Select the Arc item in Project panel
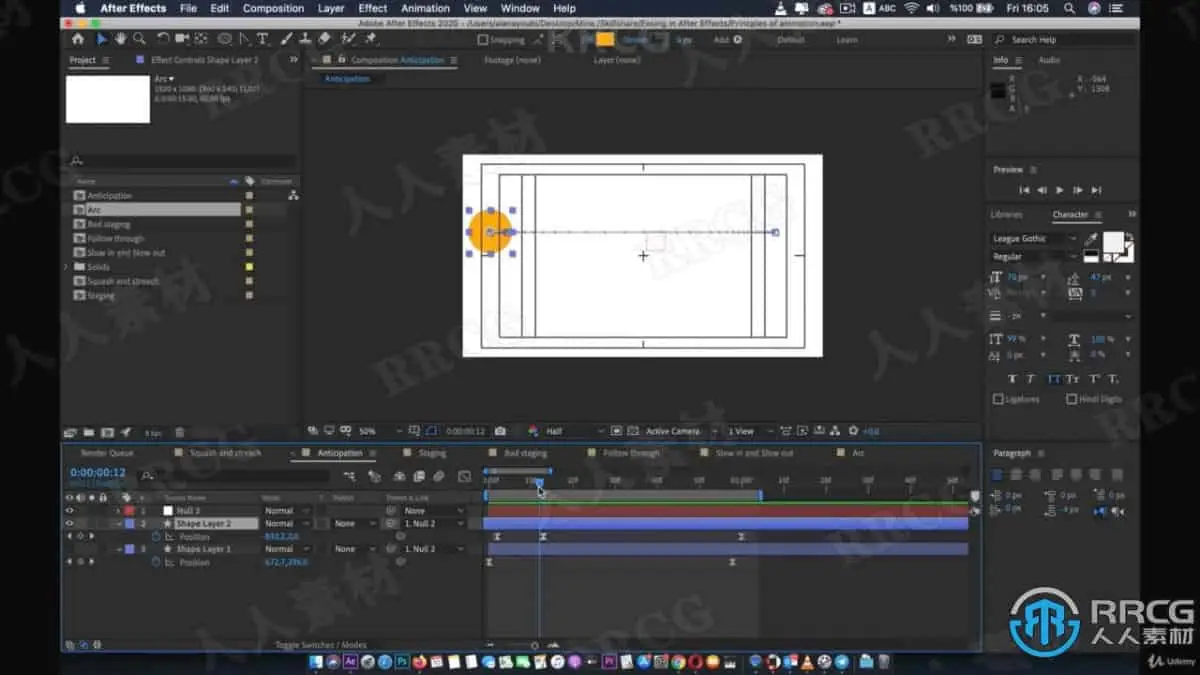1200x675 pixels. [x=156, y=210]
